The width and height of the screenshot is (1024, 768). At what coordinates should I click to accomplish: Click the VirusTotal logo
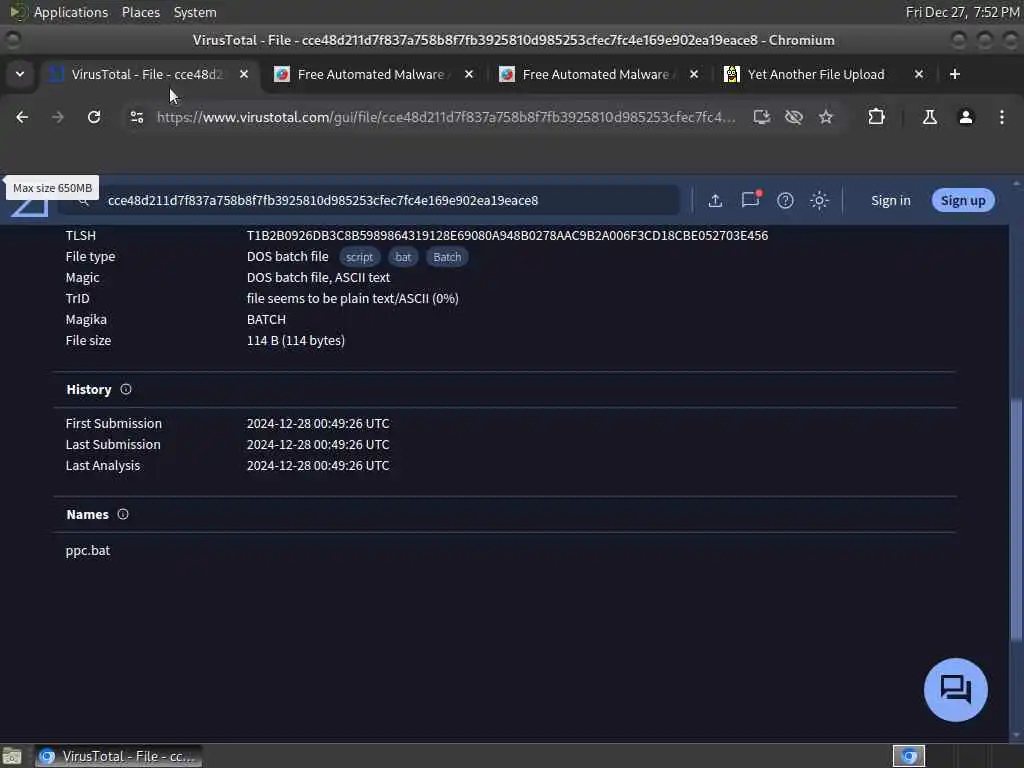point(29,208)
